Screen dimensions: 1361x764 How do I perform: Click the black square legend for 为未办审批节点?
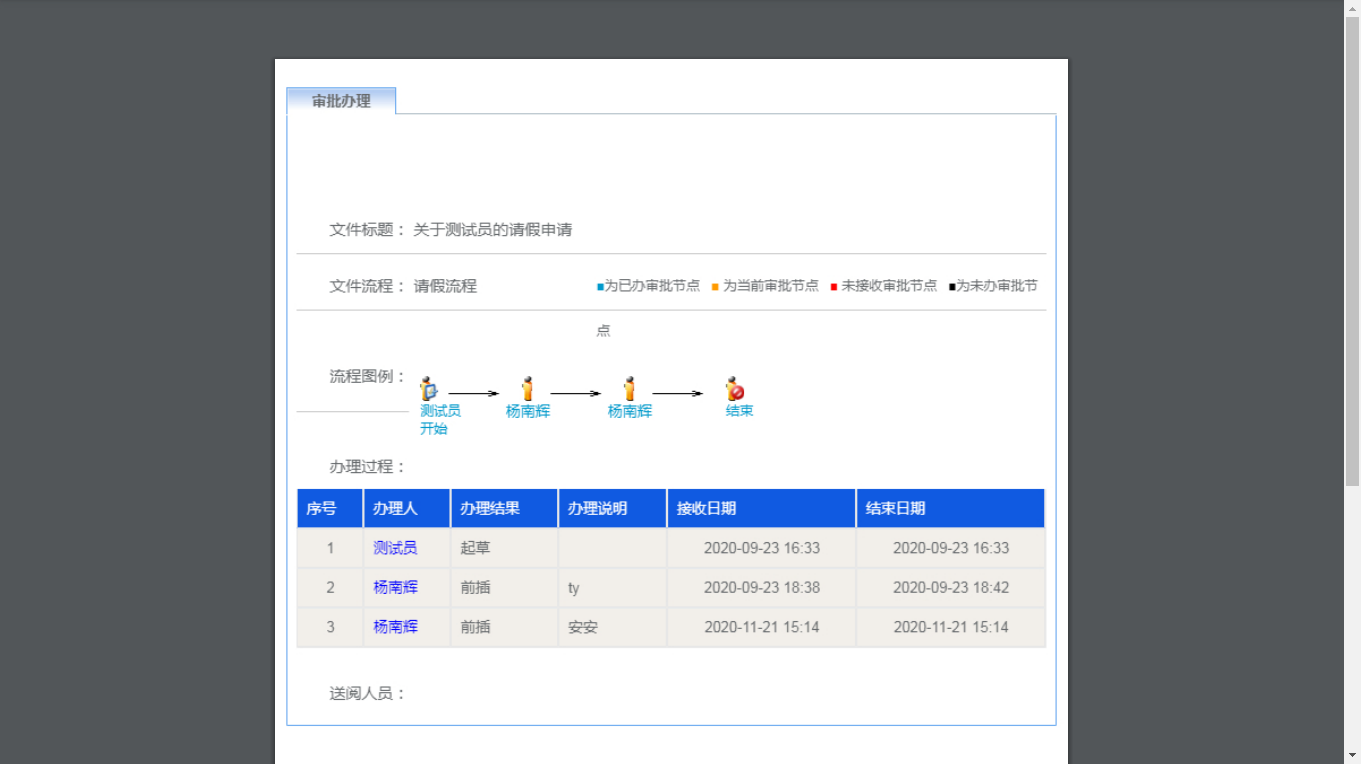point(950,285)
